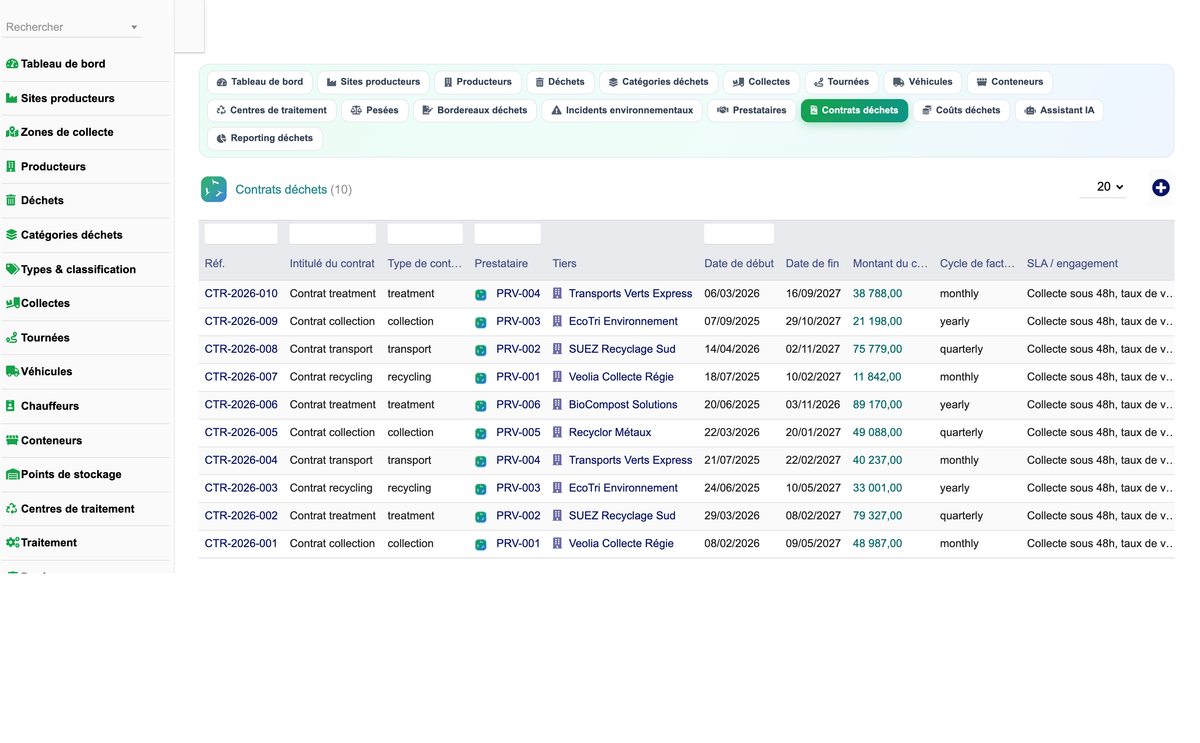1200x743 pixels.
Task: Click the Conteneurs tab in top navigation
Action: pos(1010,82)
